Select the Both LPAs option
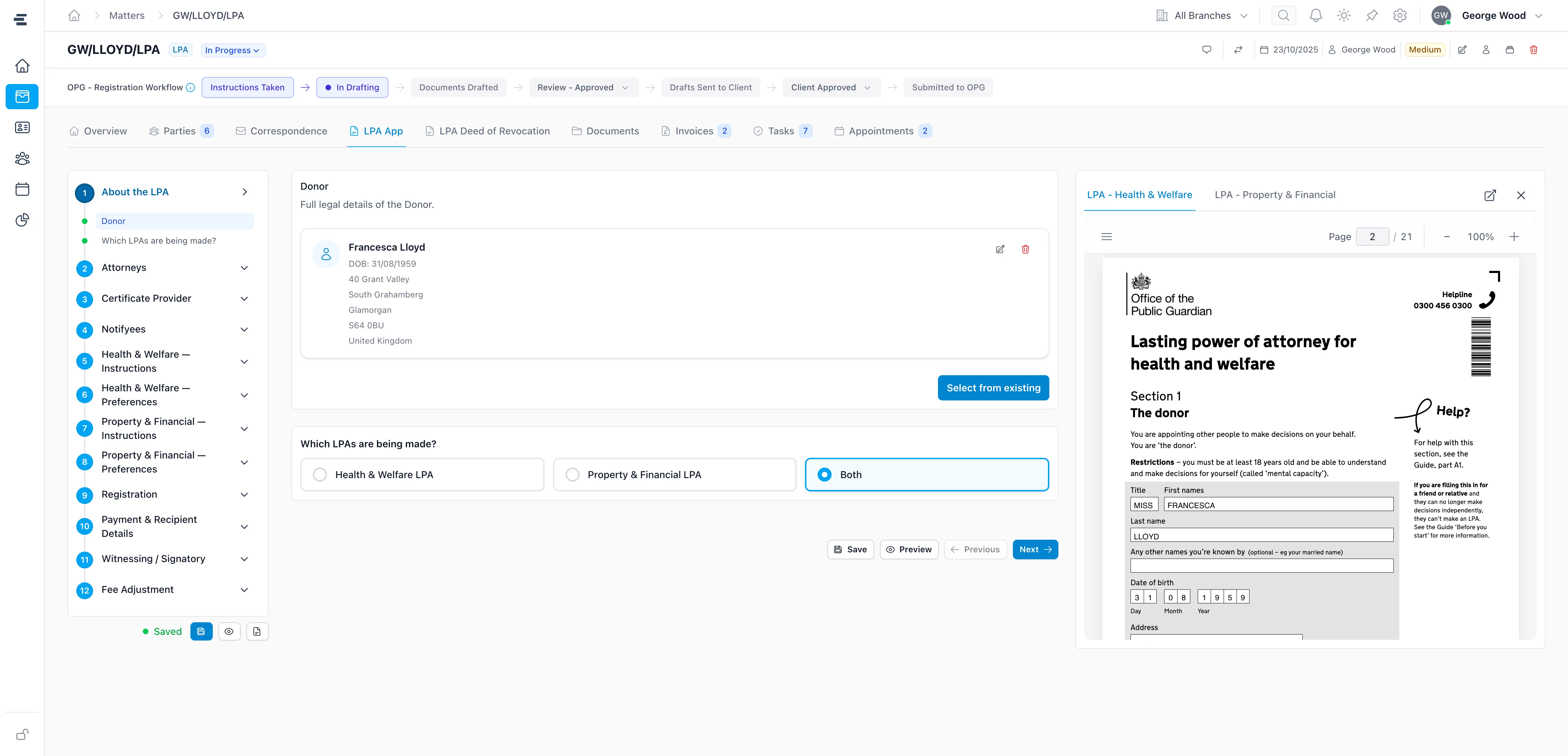 [x=926, y=475]
